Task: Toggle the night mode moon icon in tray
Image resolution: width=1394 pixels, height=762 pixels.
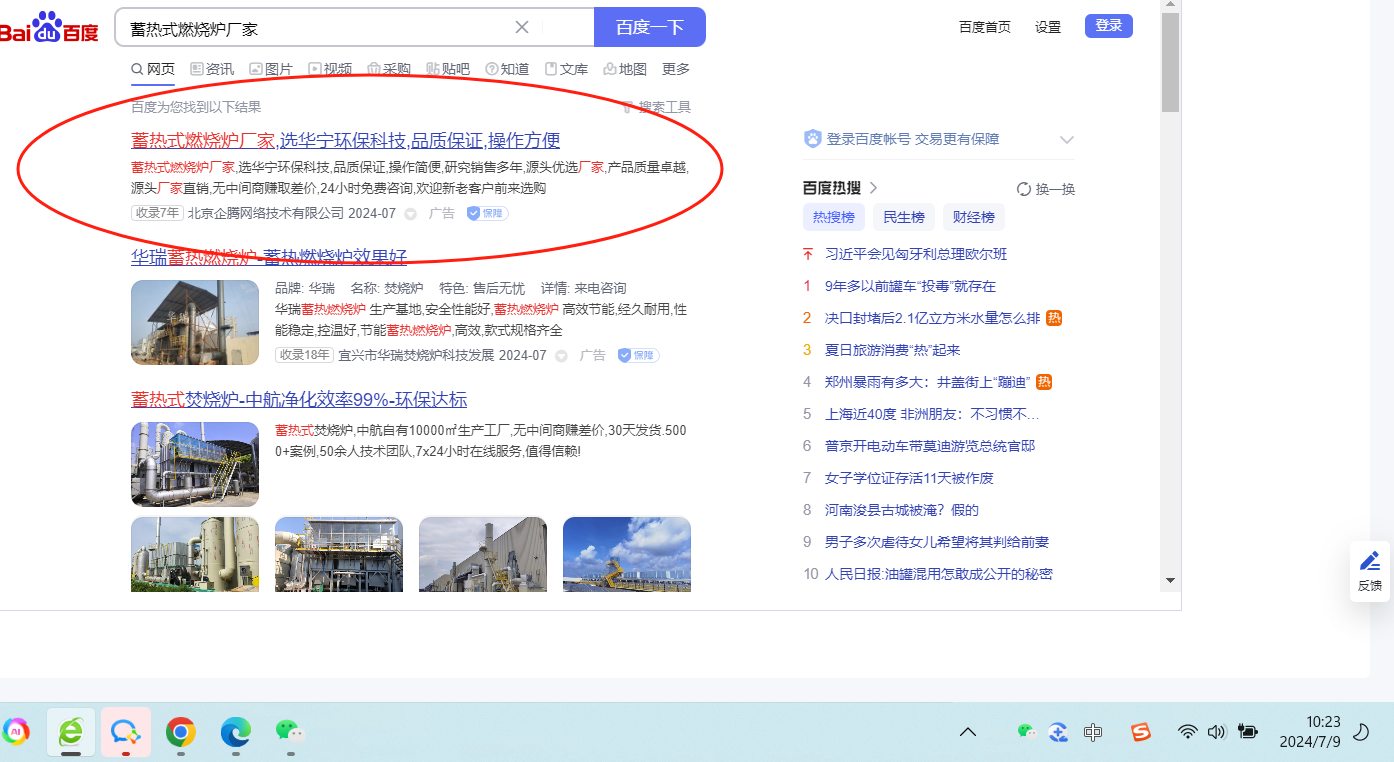Action: tap(1360, 732)
